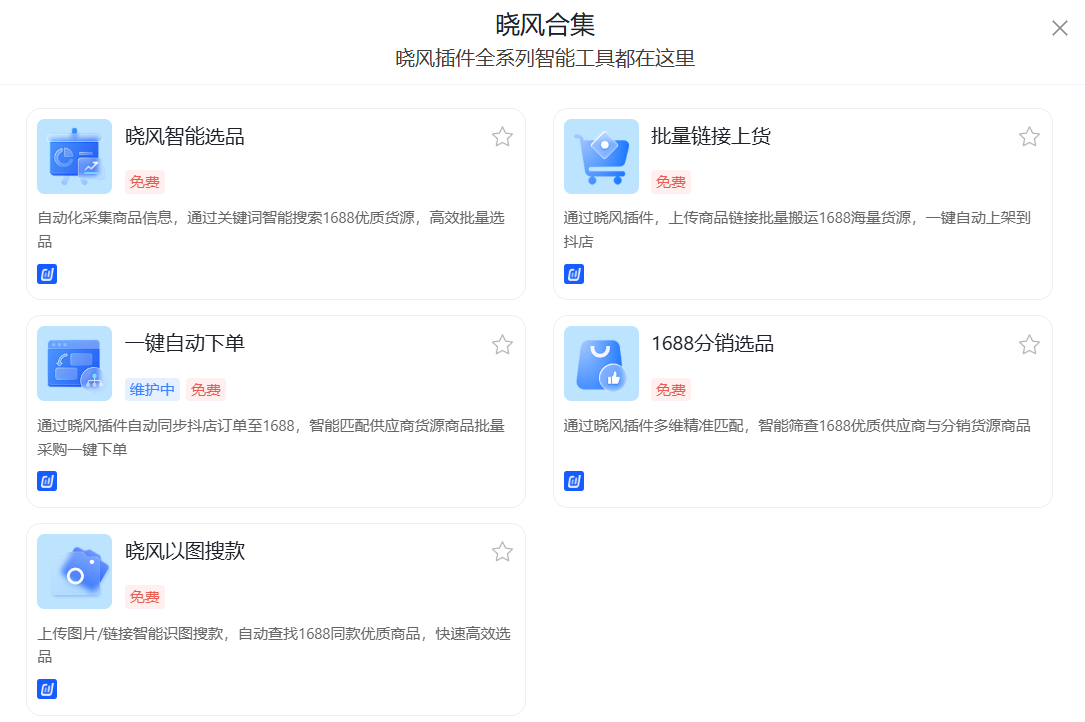Click the description starting 通过晓风插件，上传商品链接
The image size is (1085, 722).
pos(797,230)
